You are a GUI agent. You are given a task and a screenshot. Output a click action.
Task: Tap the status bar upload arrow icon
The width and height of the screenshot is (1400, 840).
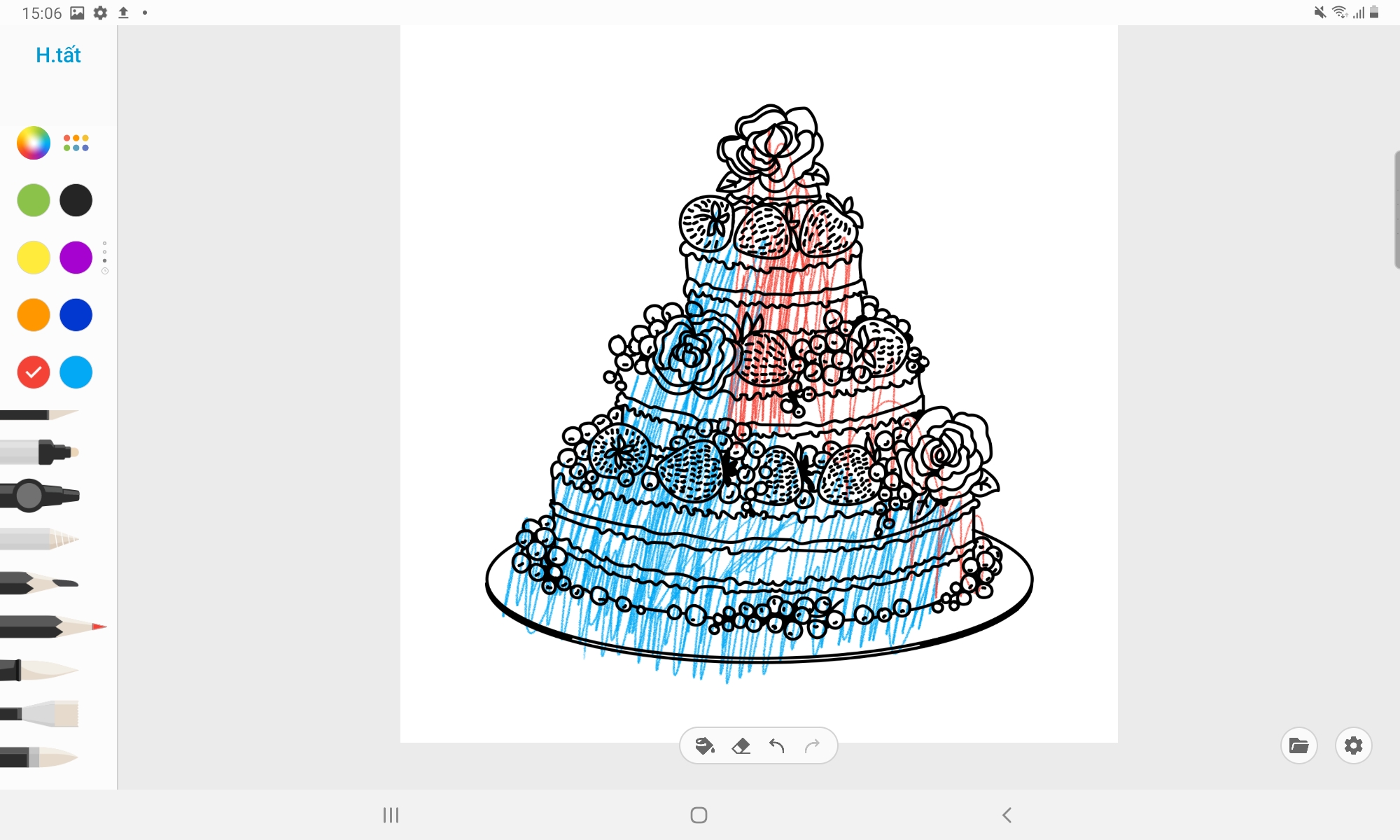click(123, 13)
